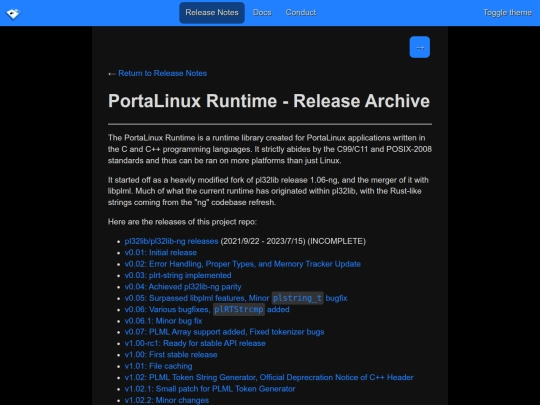The width and height of the screenshot is (540, 405).
Task: Open the Release Notes tab
Action: [212, 13]
